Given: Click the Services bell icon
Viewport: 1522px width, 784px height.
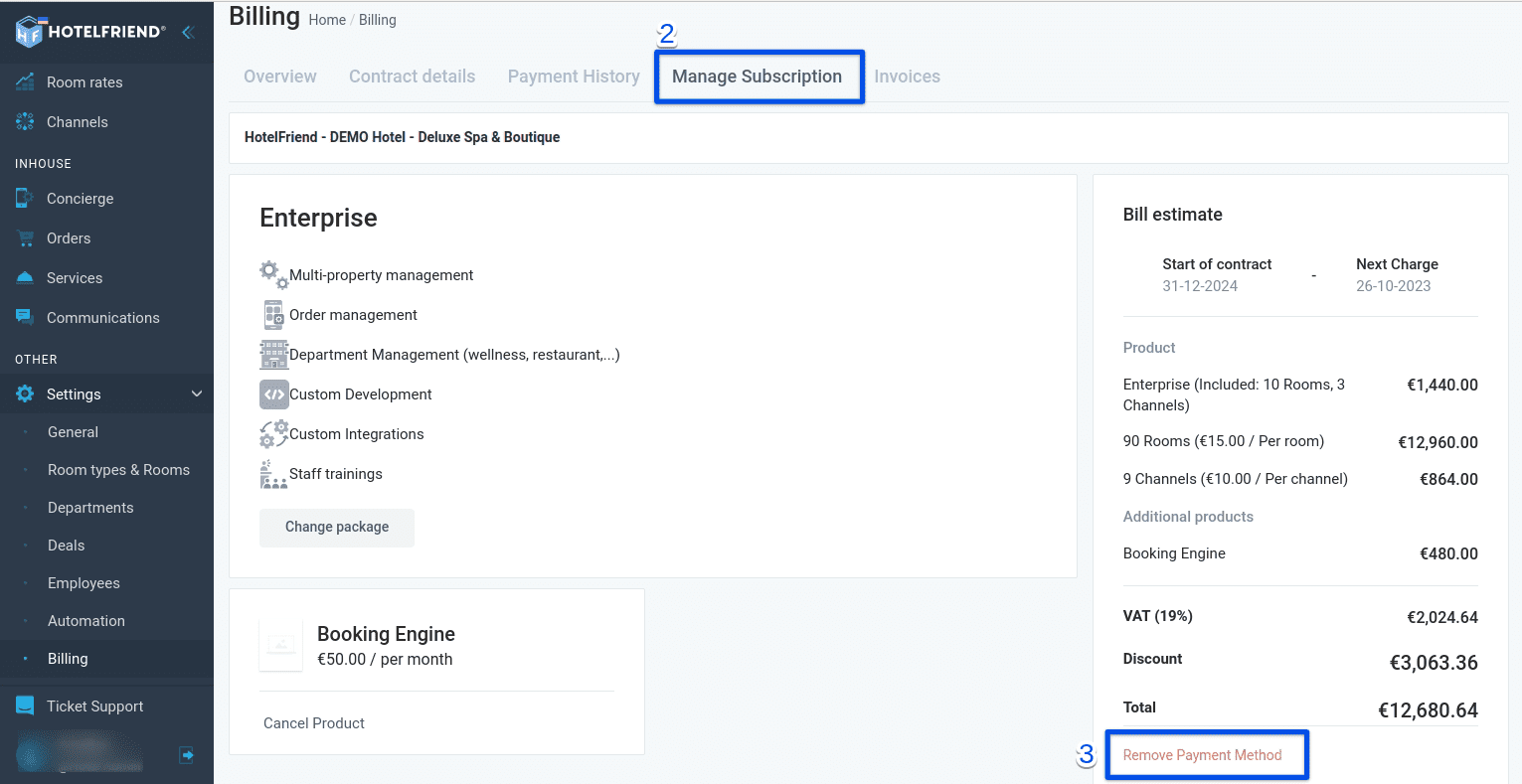Looking at the screenshot, I should (25, 278).
